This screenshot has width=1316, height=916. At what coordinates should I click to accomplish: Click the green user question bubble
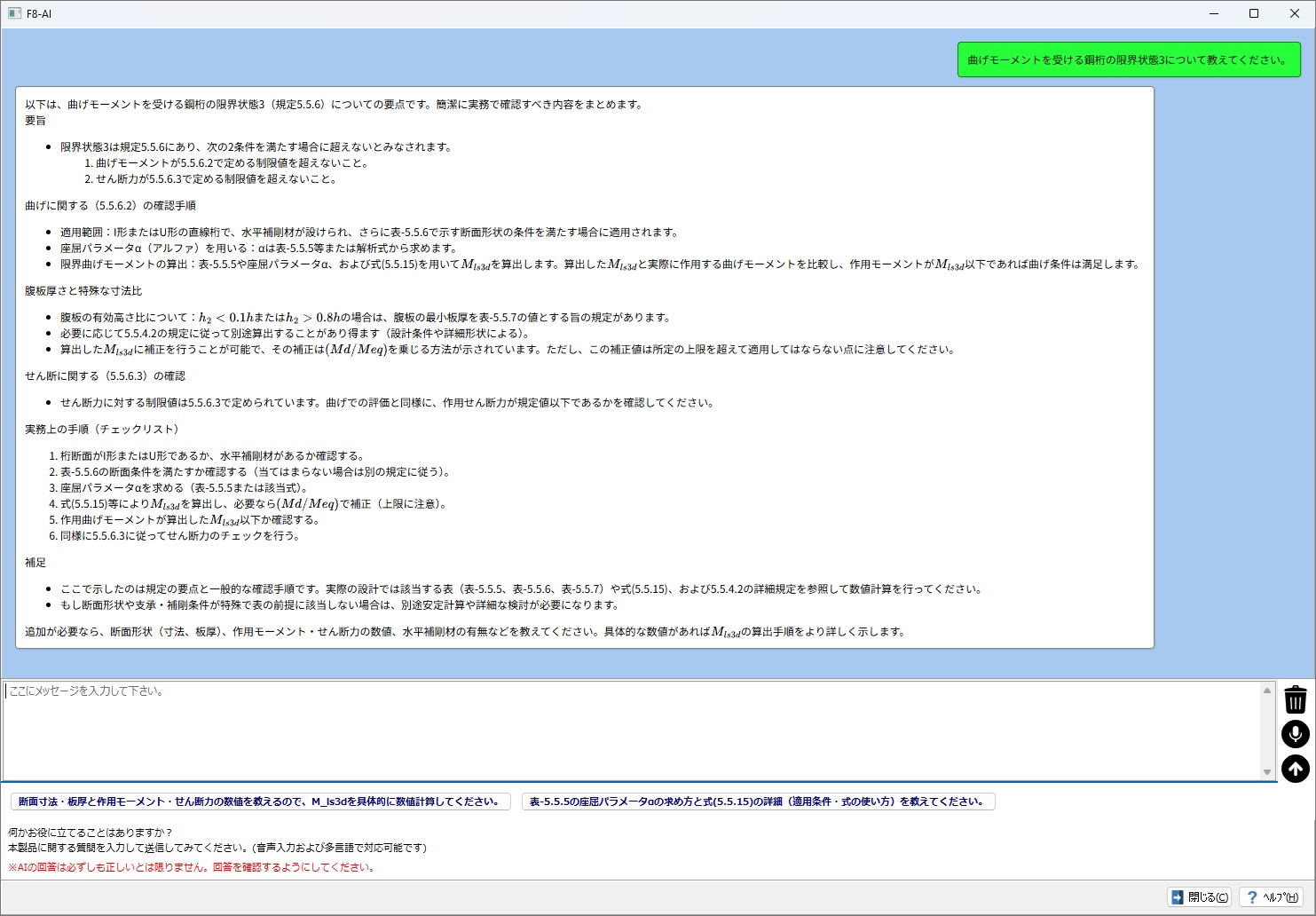[x=1129, y=60]
